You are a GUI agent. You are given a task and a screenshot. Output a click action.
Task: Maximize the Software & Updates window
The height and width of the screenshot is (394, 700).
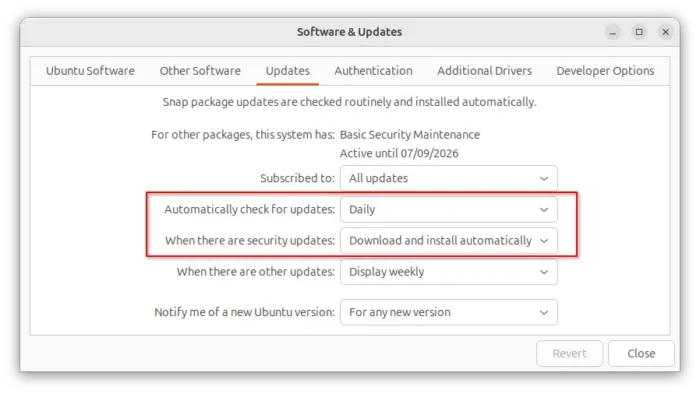(x=639, y=32)
